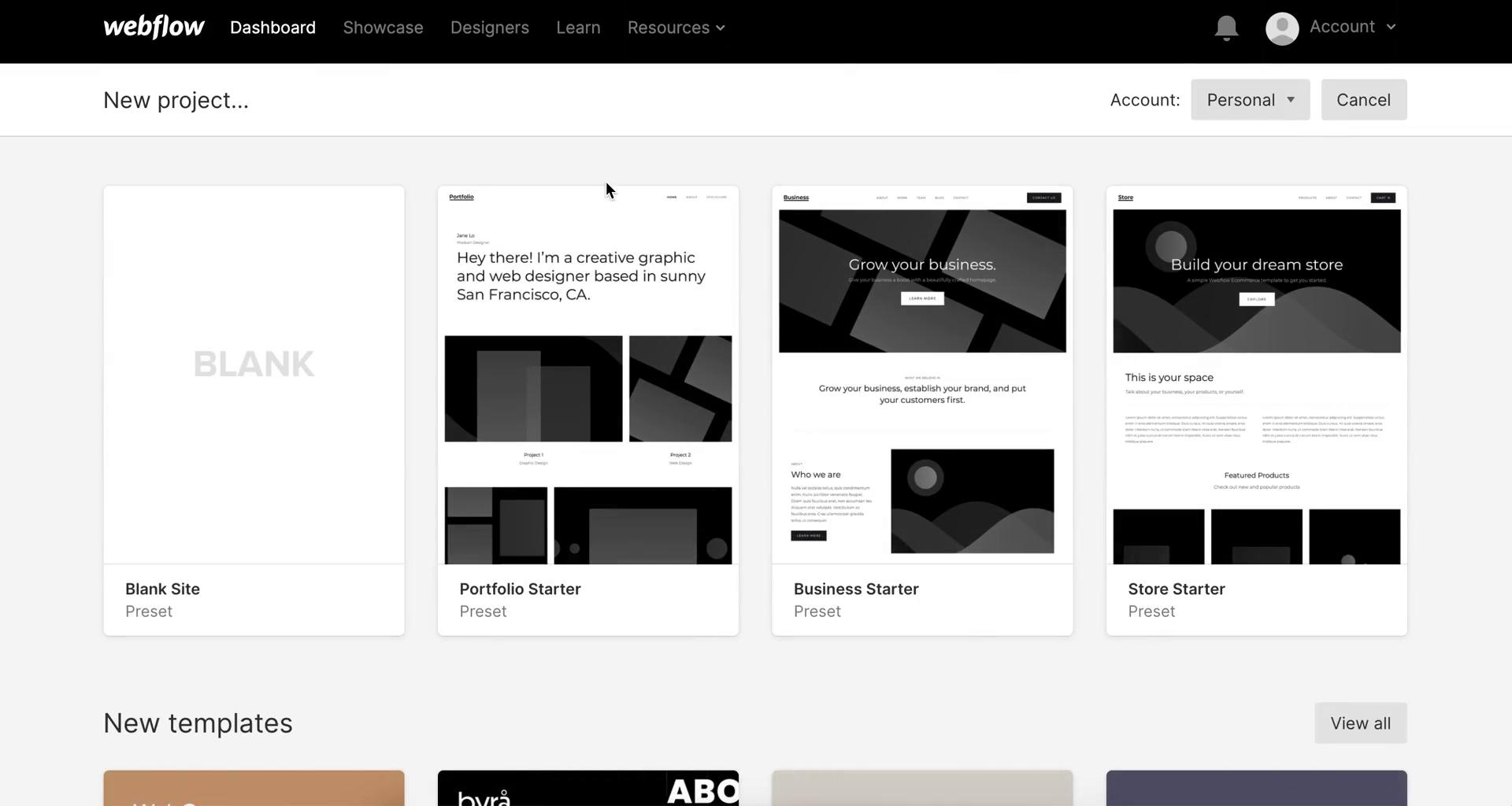Expand the Resources menu
The image size is (1512, 806).
click(x=676, y=28)
